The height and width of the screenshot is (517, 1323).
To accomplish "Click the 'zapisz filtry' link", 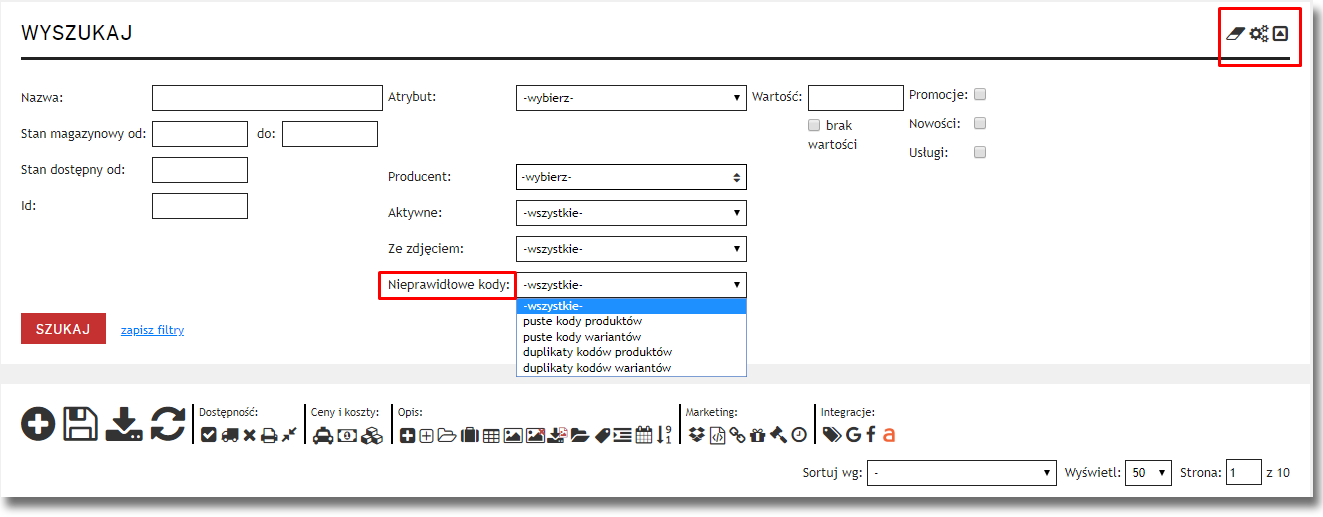I will [x=152, y=330].
